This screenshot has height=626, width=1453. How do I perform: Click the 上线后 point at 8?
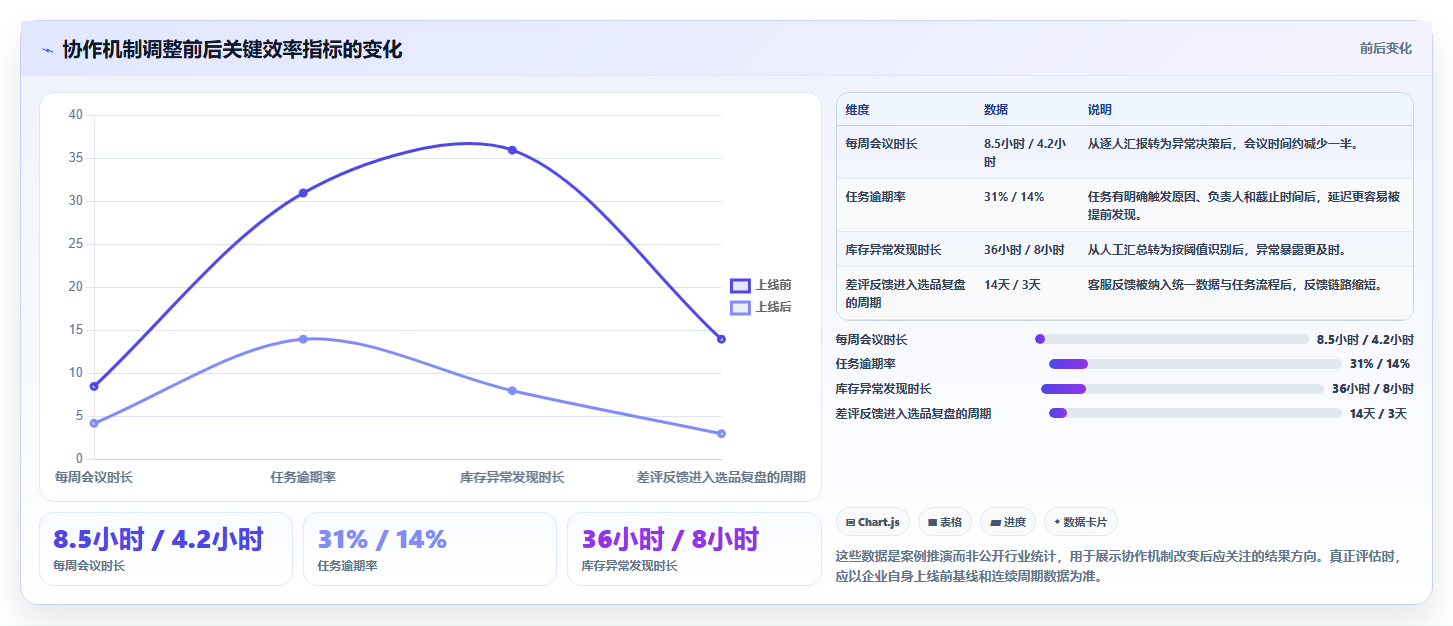pyautogui.click(x=512, y=390)
